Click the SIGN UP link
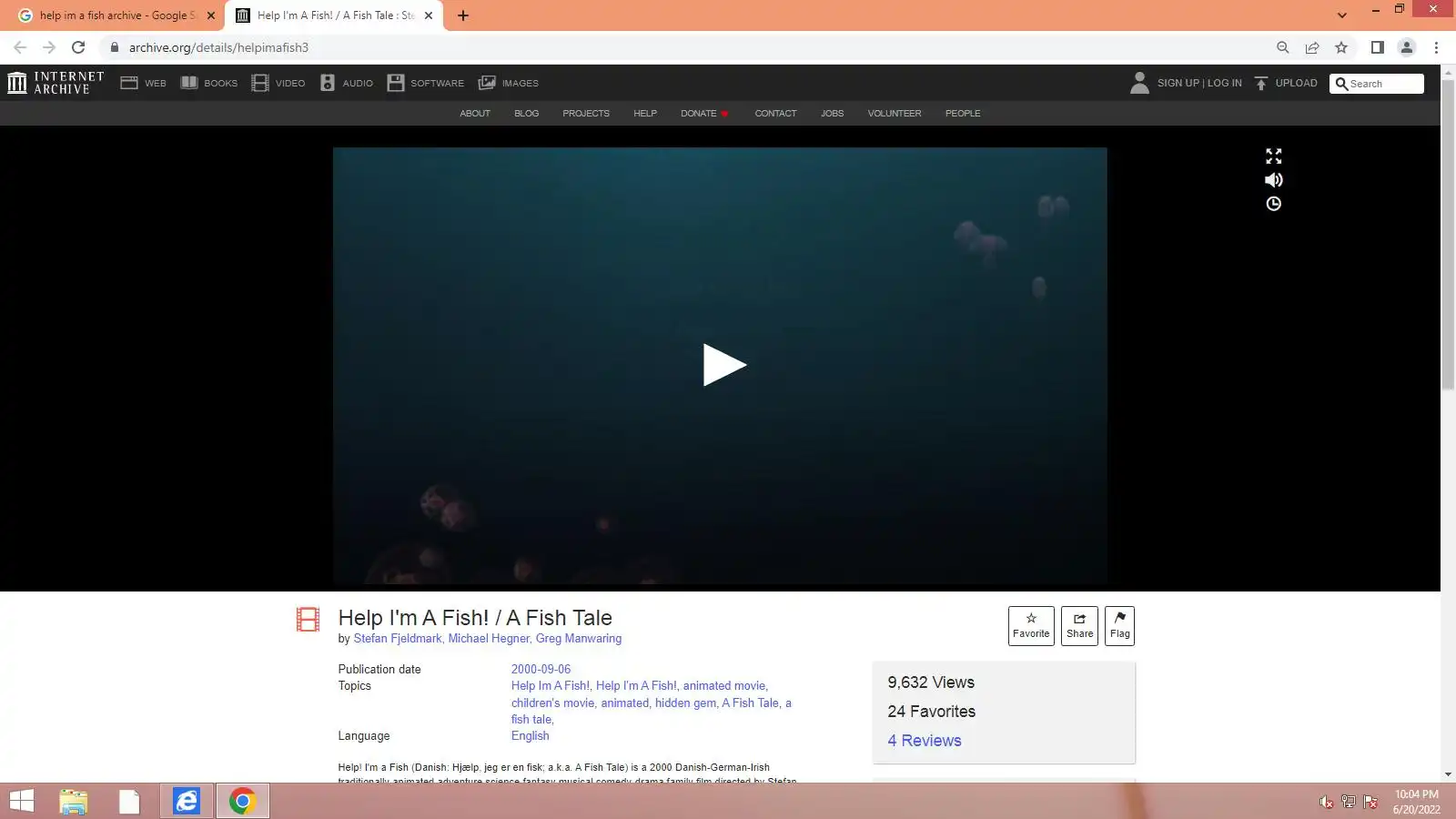The height and width of the screenshot is (819, 1456). click(1178, 83)
